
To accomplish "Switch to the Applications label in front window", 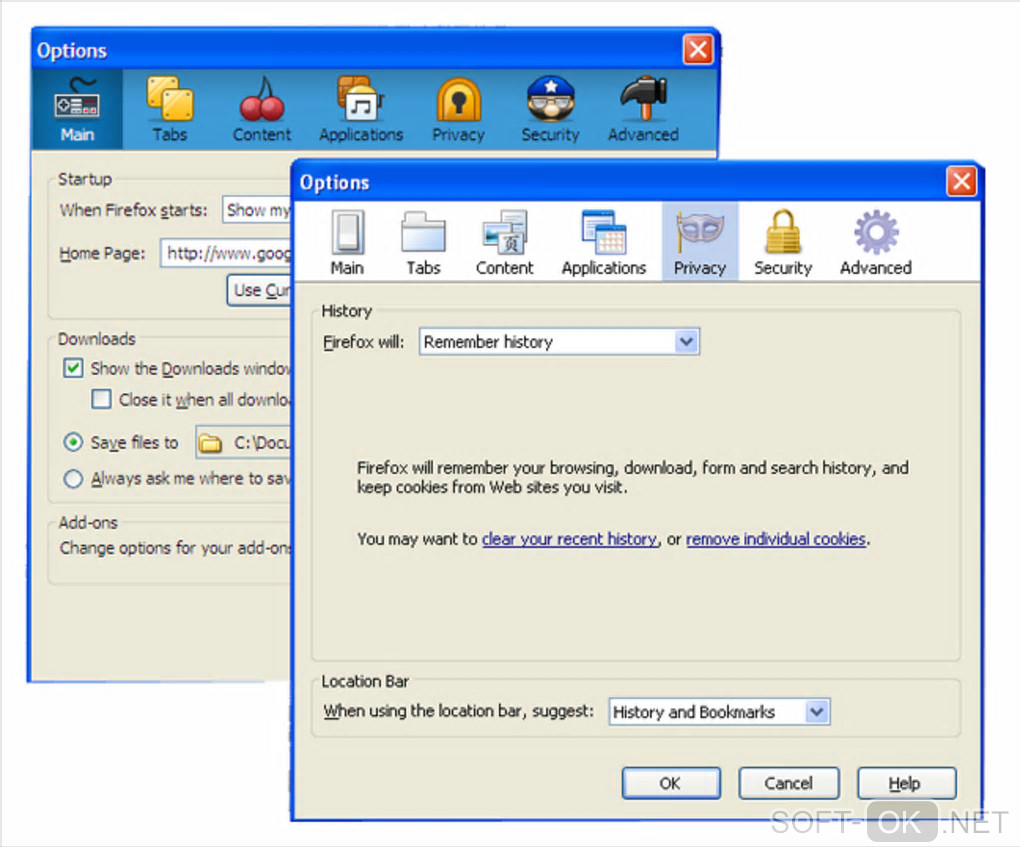I will (x=604, y=268).
